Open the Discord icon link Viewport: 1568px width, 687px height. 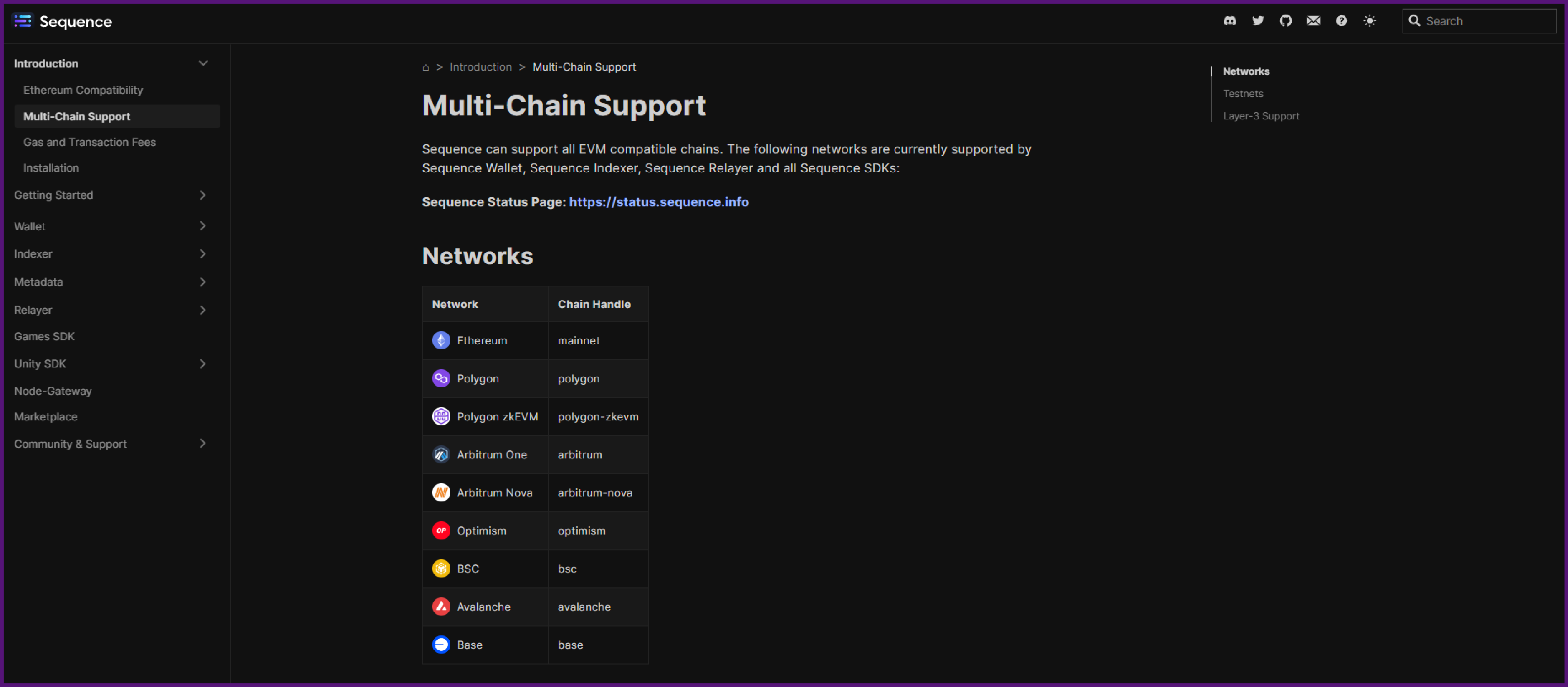point(1230,21)
